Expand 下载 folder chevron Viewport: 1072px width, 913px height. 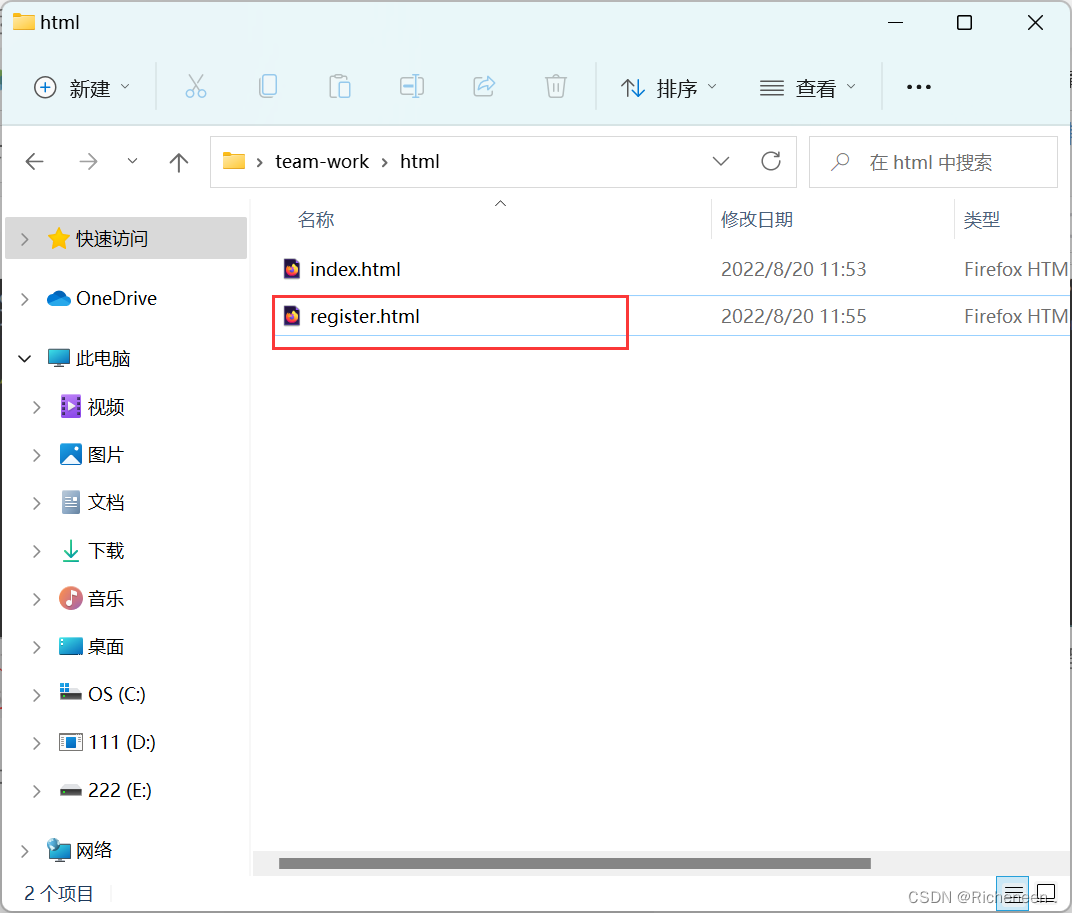pyautogui.click(x=37, y=551)
